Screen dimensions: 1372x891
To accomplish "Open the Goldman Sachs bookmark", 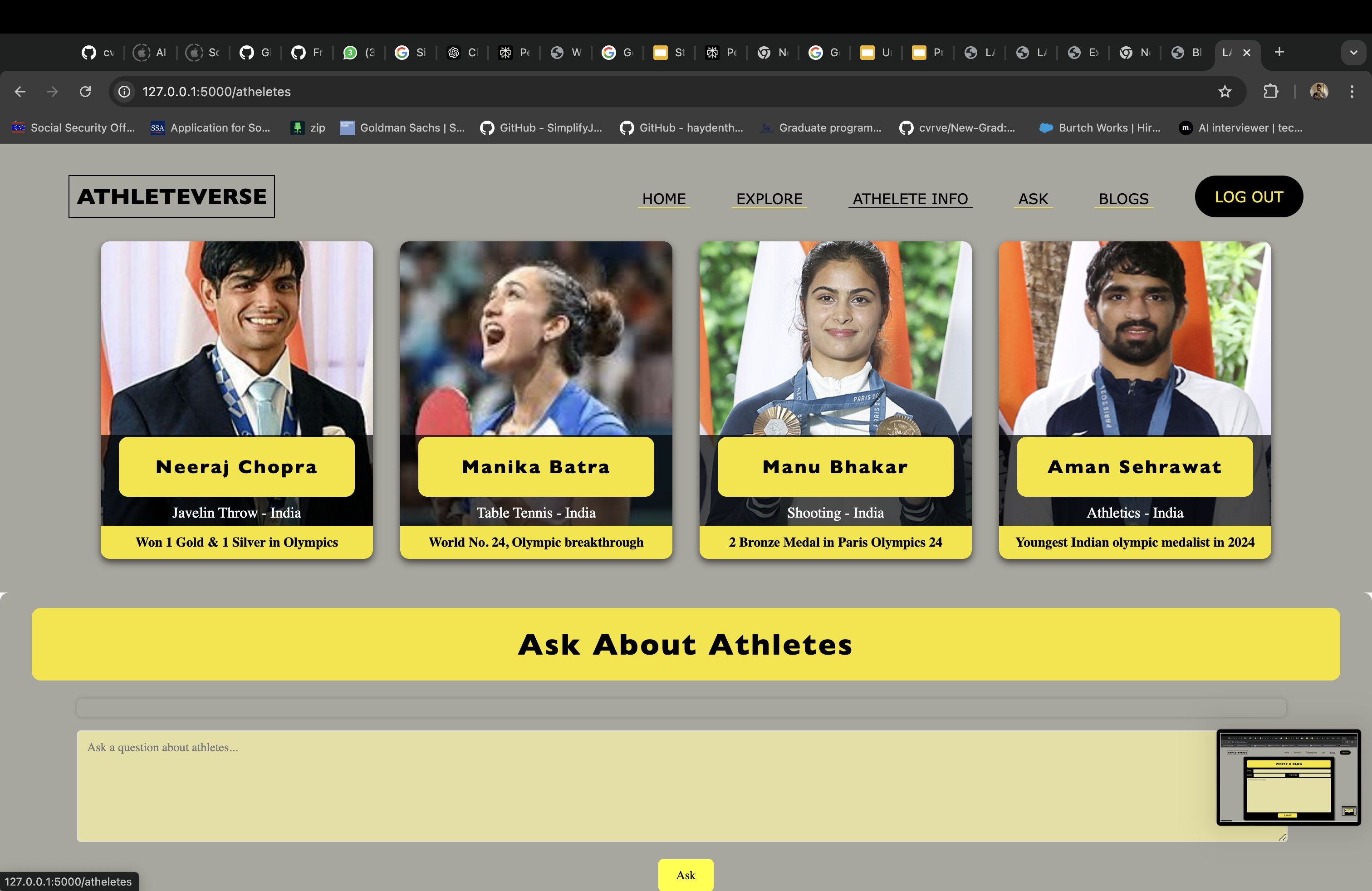I will pyautogui.click(x=402, y=128).
